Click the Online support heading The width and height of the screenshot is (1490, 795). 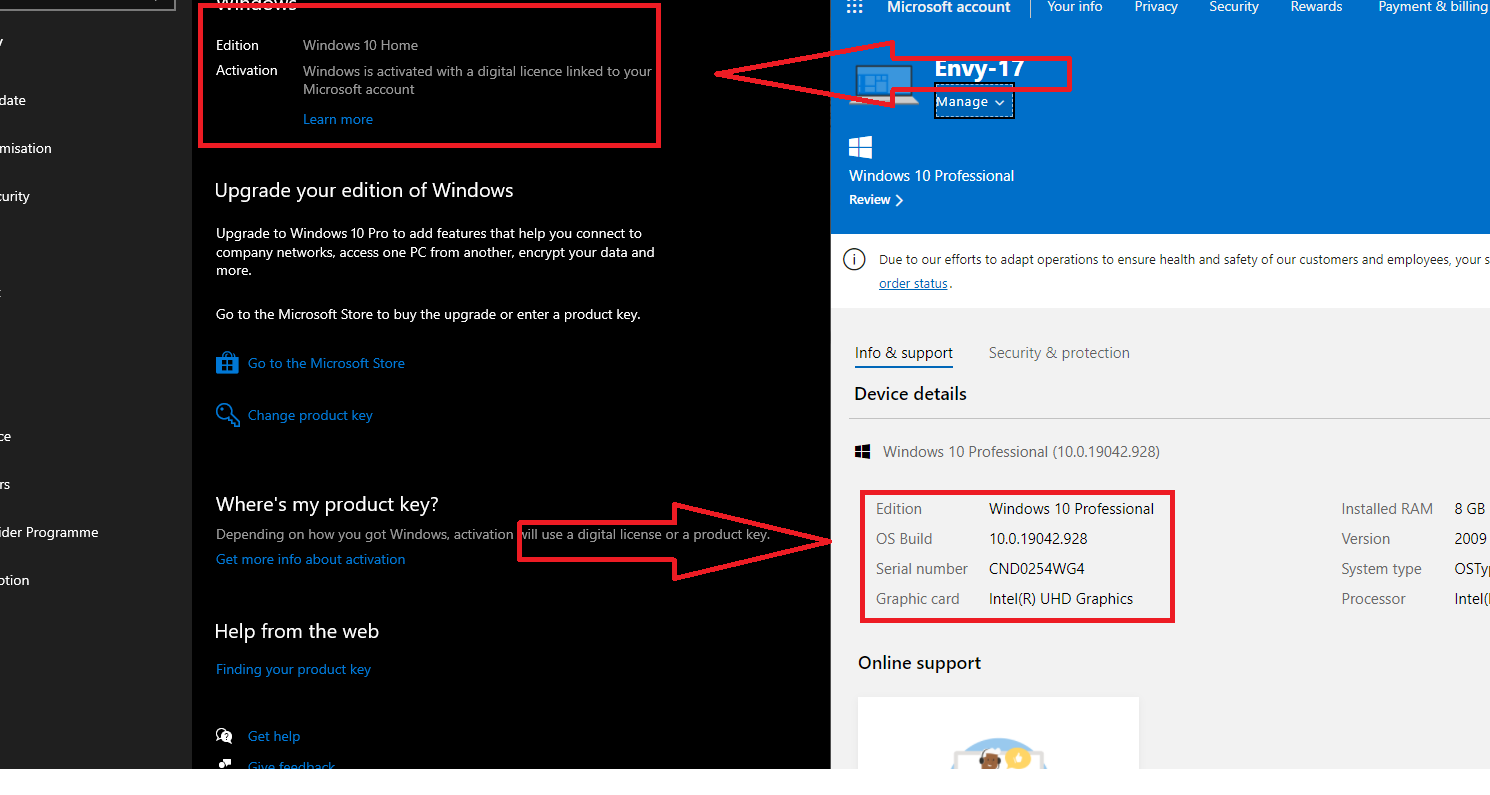919,663
